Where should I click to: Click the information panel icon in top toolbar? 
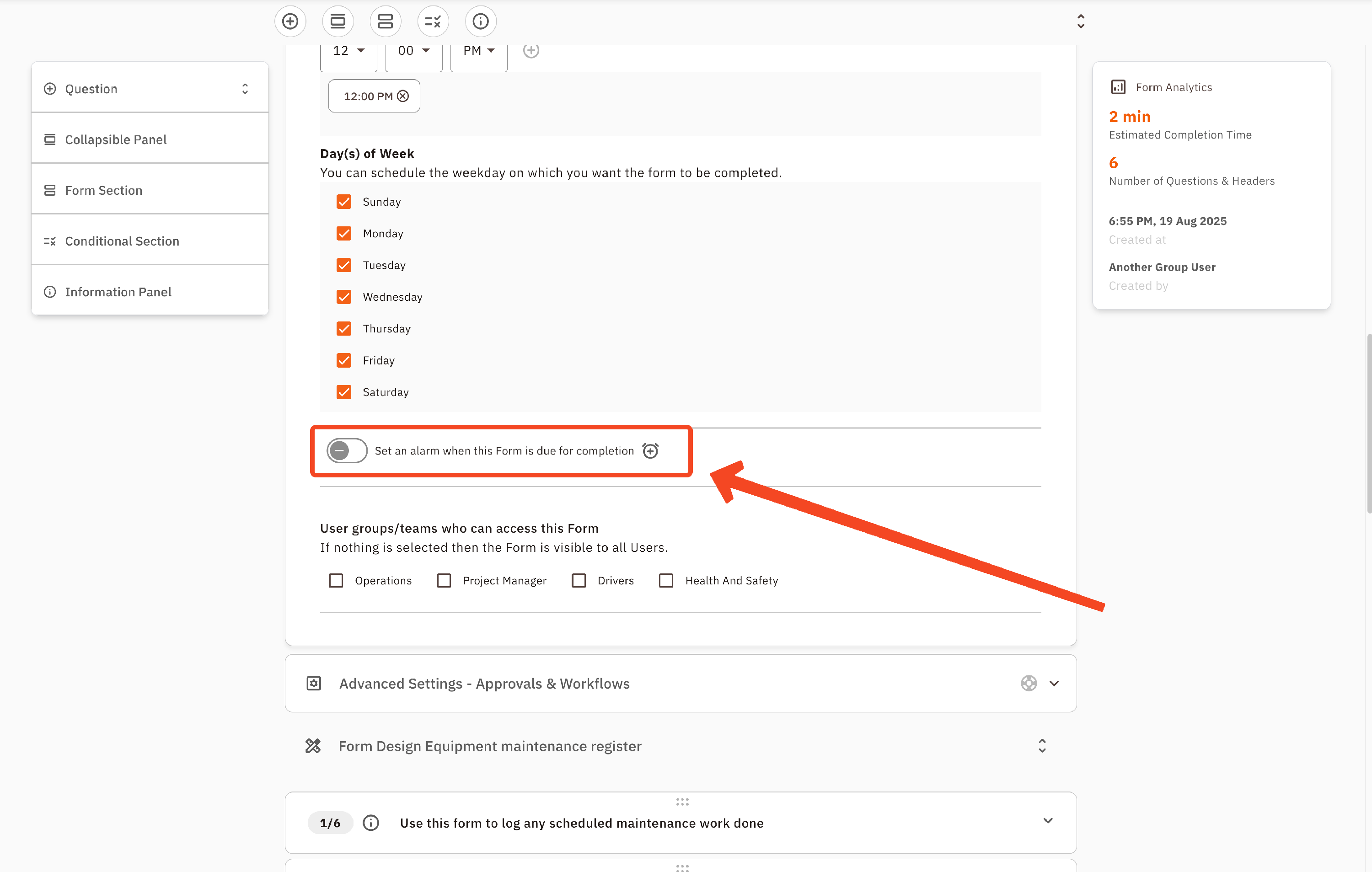tap(481, 21)
